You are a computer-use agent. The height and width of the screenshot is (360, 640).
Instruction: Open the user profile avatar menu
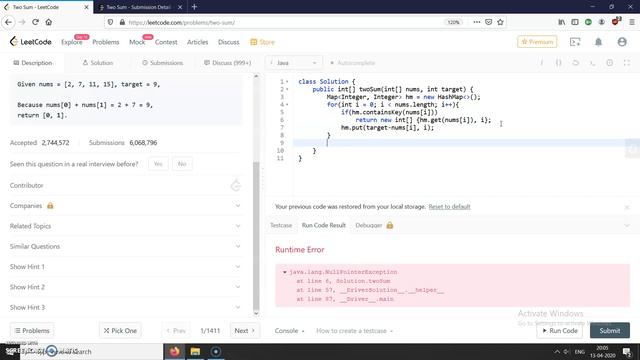[622, 42]
